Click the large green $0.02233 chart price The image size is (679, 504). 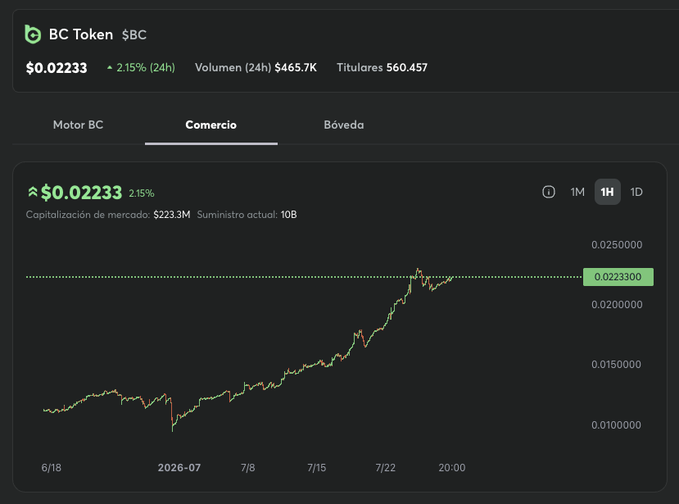81,192
